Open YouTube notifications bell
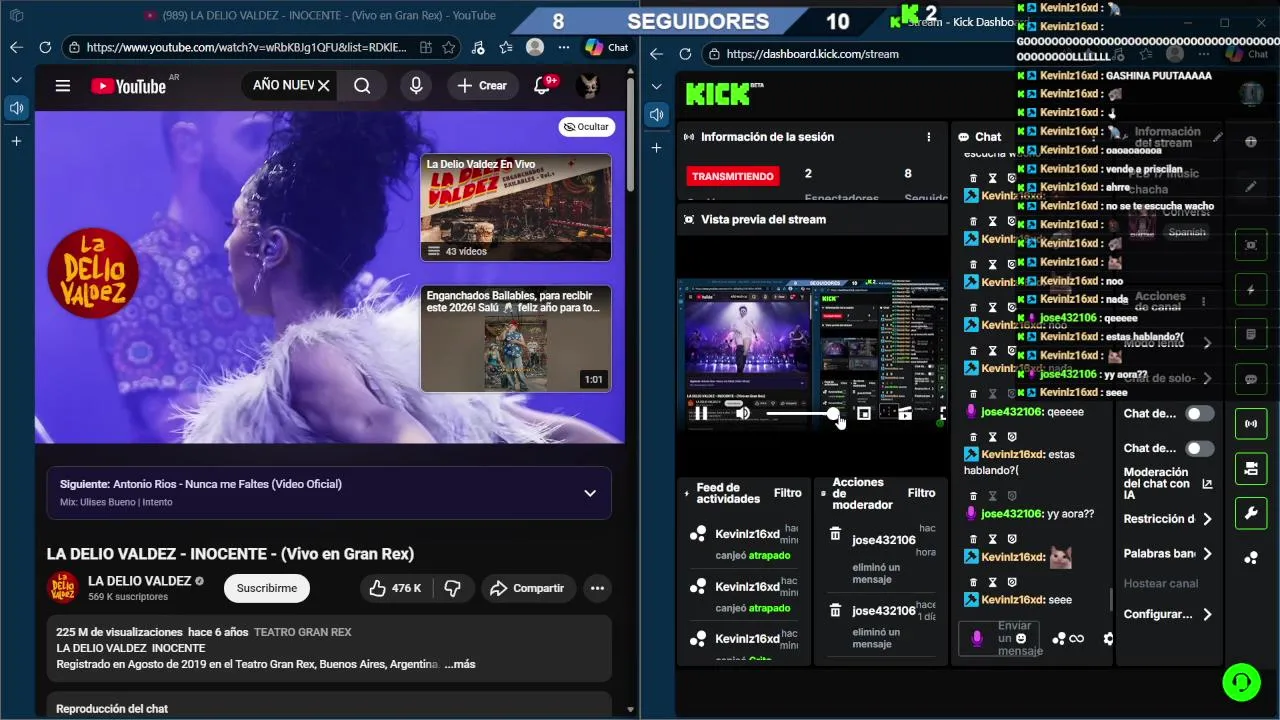This screenshot has height=720, width=1280. point(543,86)
